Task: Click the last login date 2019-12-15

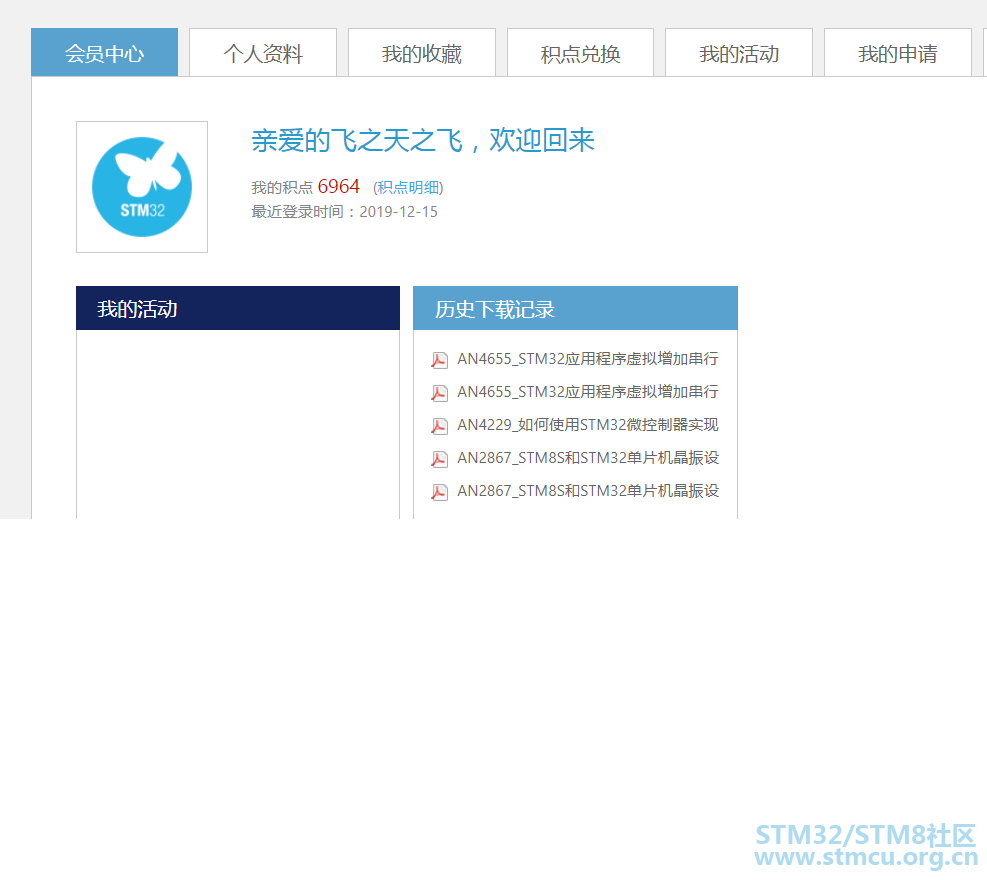Action: click(x=398, y=212)
